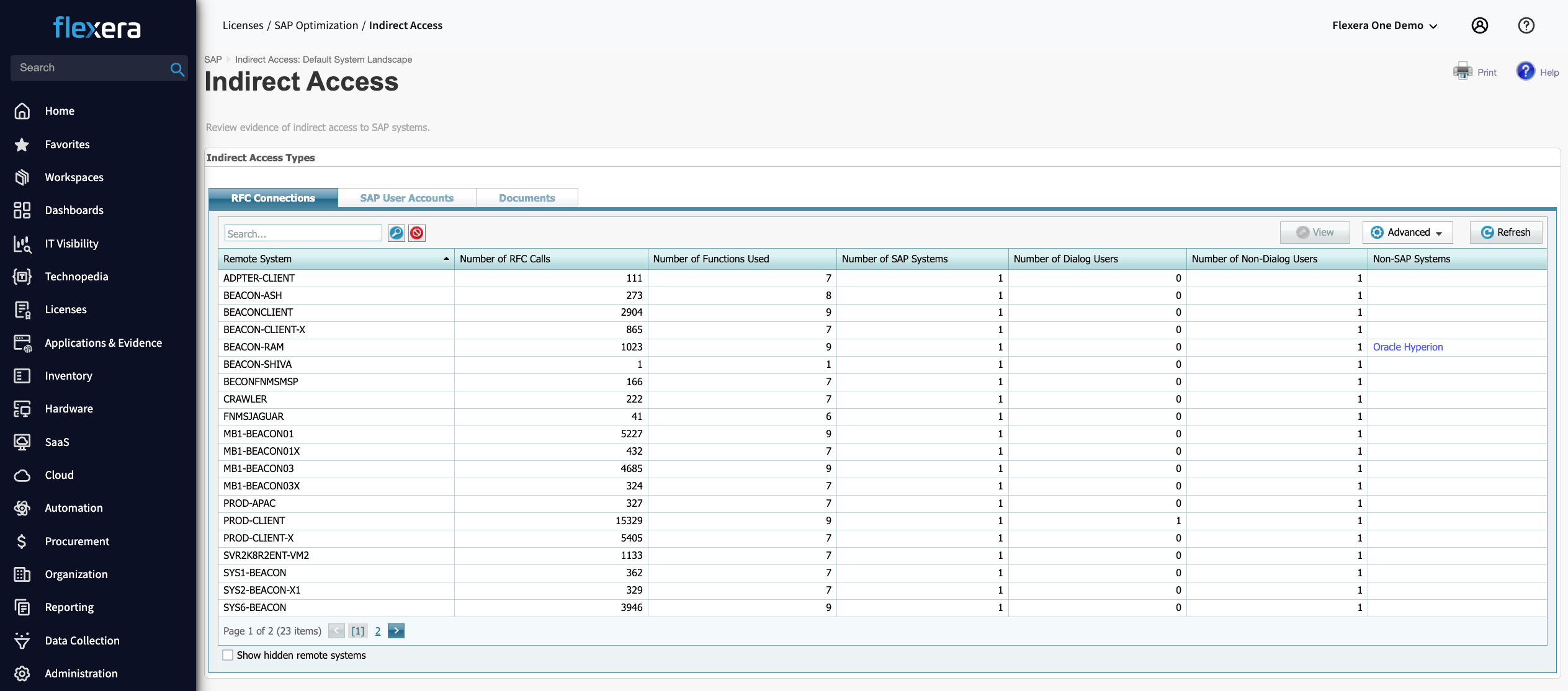Go to Data Collection in sidebar
This screenshot has height=691, width=1568.
coord(82,641)
